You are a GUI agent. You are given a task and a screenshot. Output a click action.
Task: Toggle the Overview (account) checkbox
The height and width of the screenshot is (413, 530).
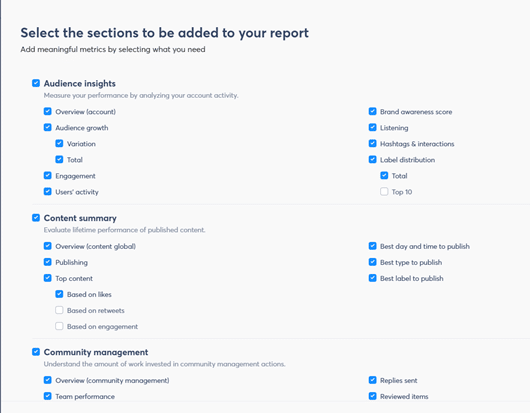coord(48,111)
